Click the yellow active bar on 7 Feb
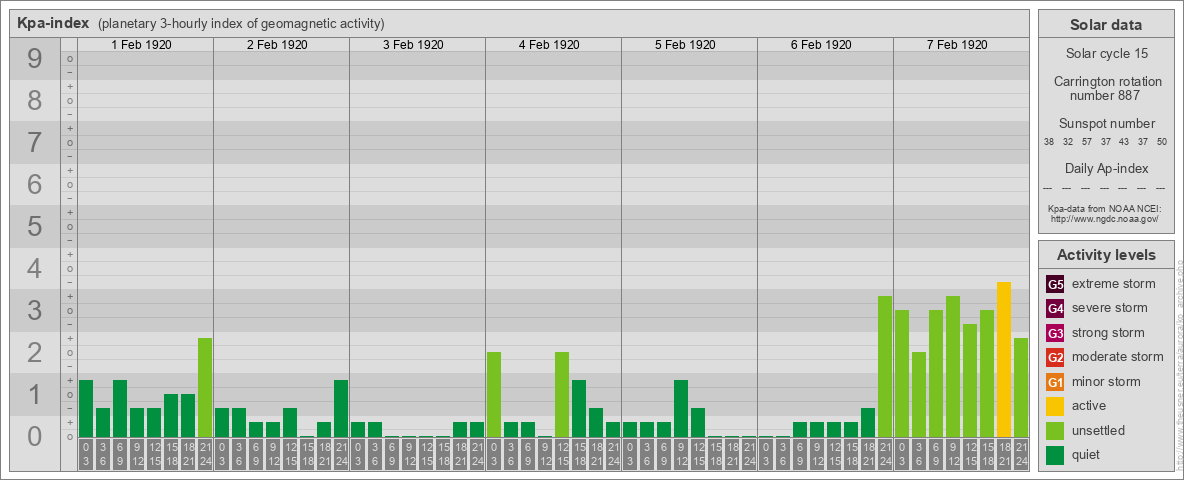 tap(1004, 359)
